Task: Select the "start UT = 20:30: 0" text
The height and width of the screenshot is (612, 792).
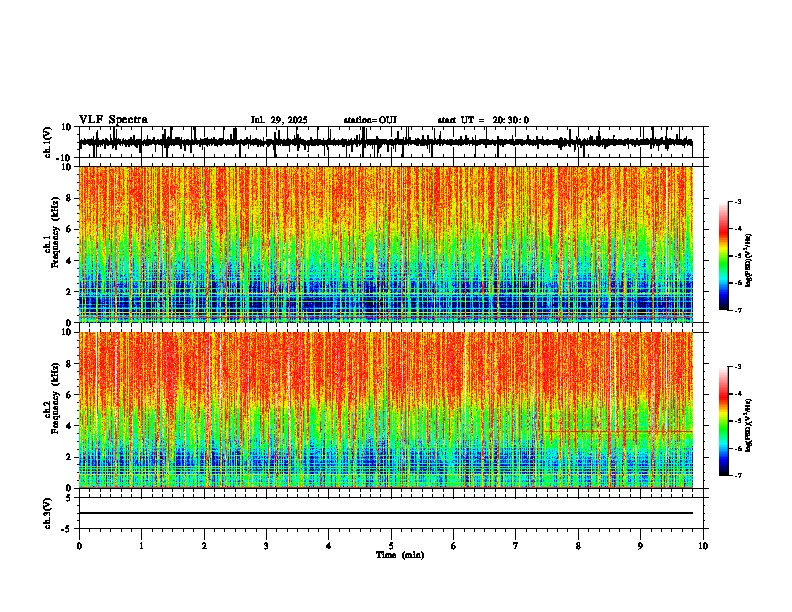Action: (x=483, y=120)
